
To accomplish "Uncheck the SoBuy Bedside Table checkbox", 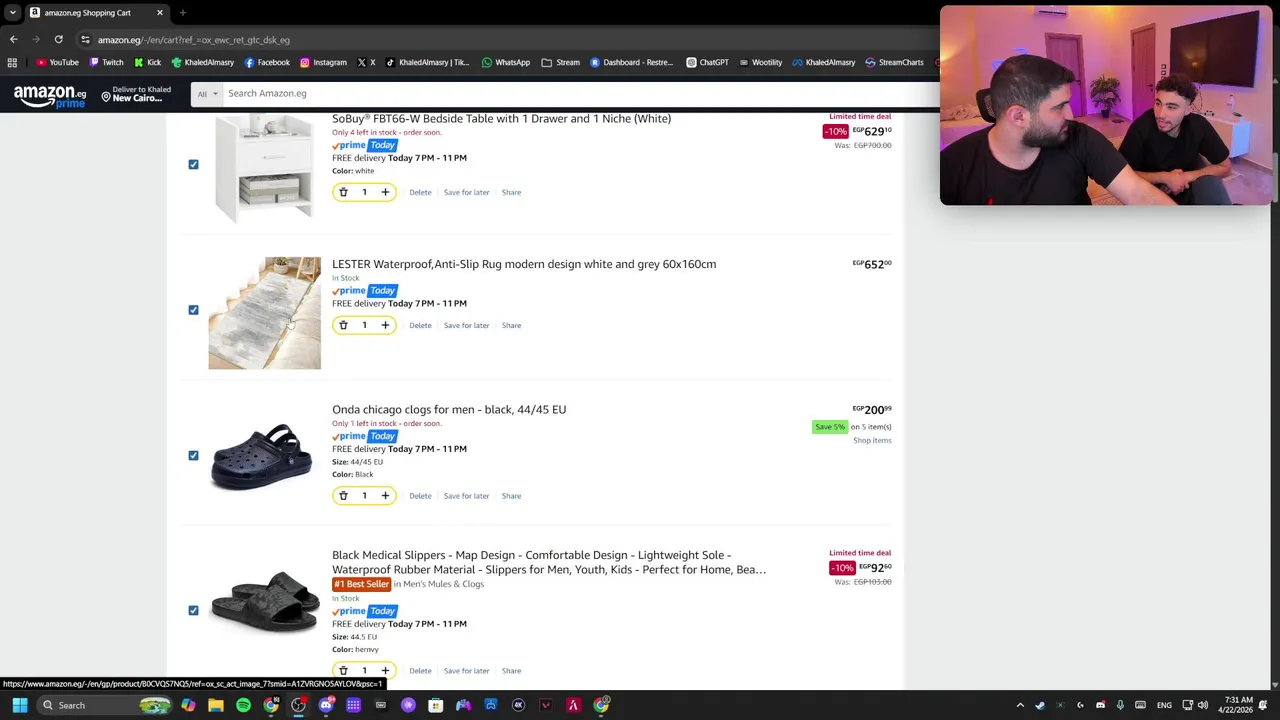I will [x=193, y=164].
